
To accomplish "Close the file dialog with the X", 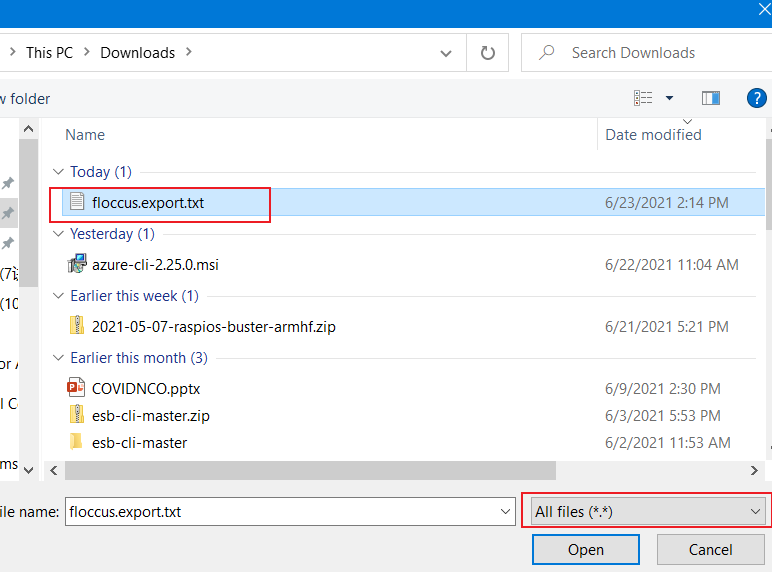I will (x=765, y=9).
